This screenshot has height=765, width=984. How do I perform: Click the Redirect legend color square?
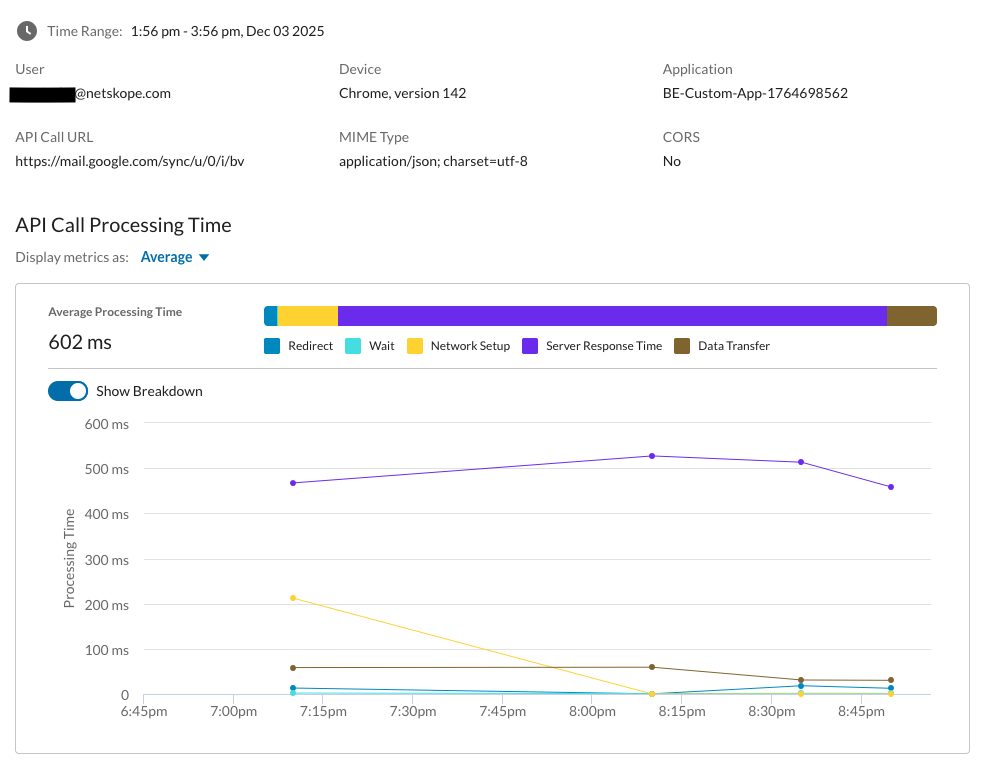pos(272,346)
